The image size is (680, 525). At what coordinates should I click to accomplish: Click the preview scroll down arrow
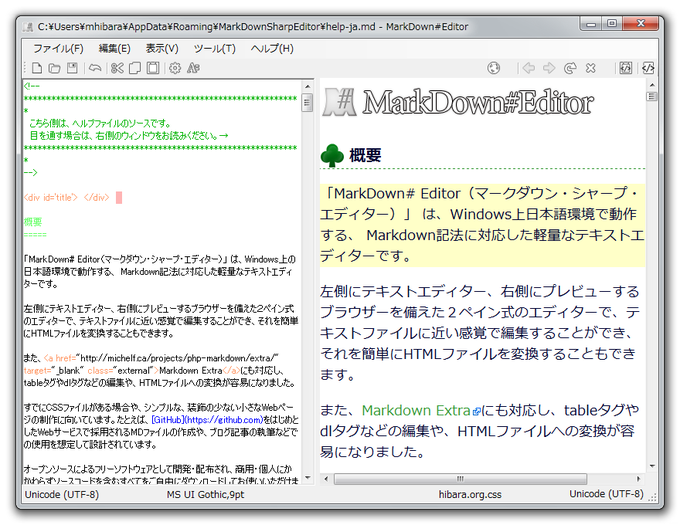pos(652,466)
